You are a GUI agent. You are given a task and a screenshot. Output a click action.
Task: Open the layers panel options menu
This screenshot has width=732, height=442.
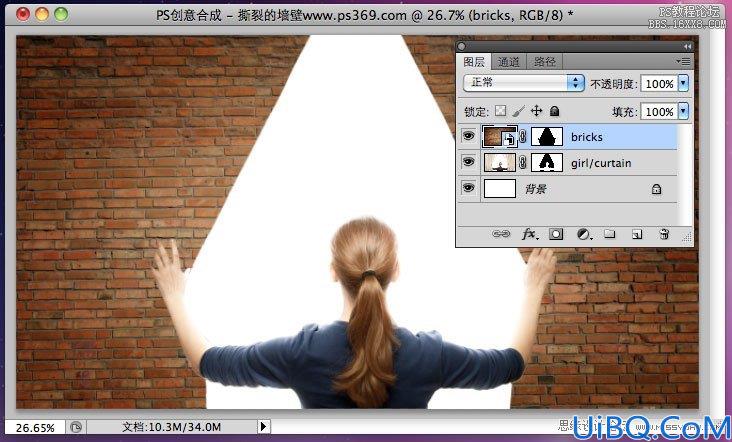click(x=683, y=61)
